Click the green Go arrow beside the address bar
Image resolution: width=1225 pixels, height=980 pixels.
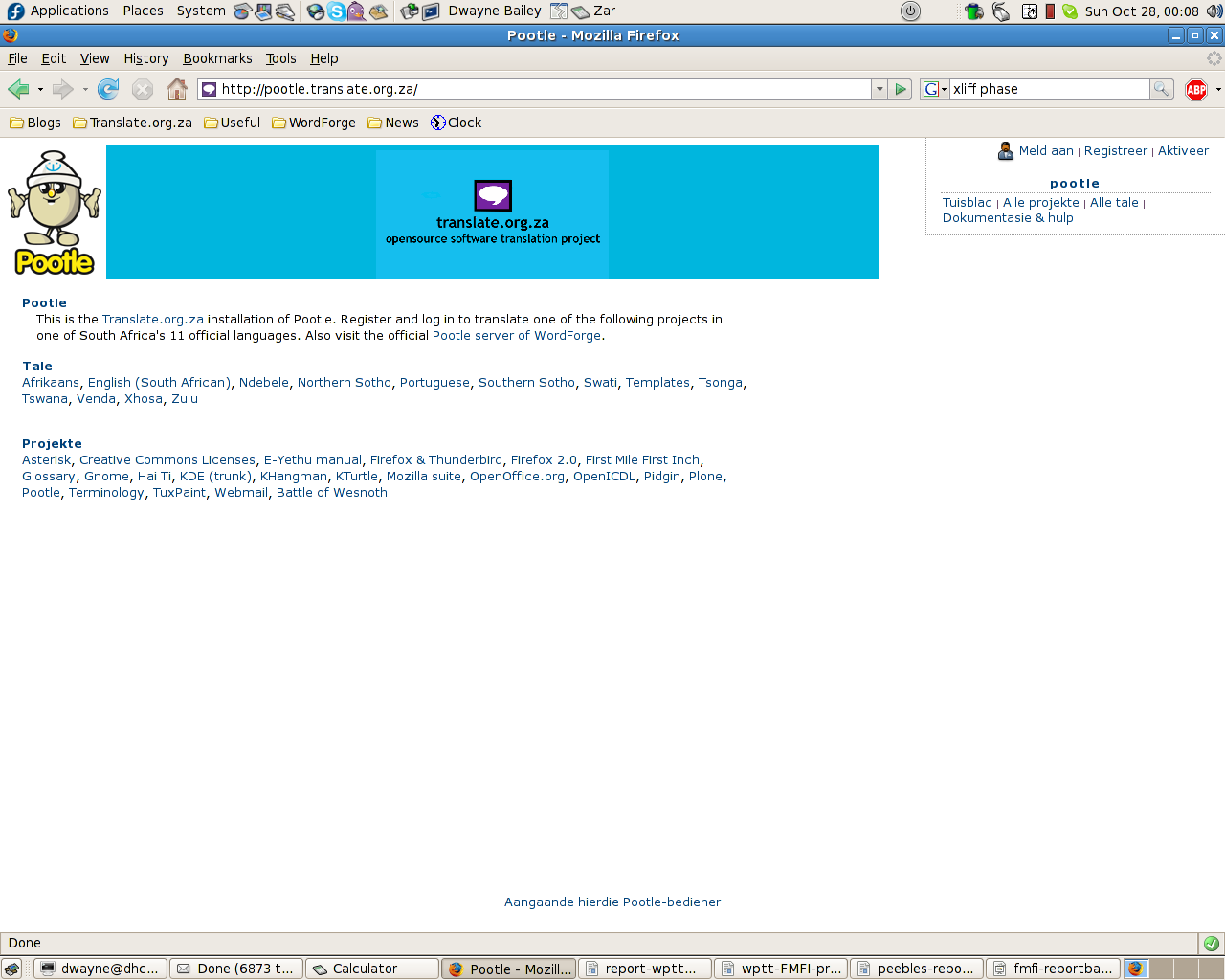pyautogui.click(x=901, y=89)
